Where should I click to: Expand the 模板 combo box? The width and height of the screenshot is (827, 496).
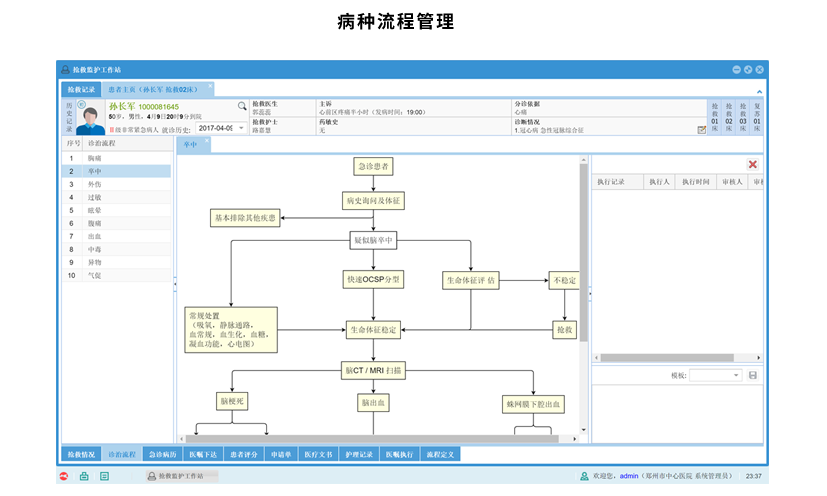click(737, 375)
